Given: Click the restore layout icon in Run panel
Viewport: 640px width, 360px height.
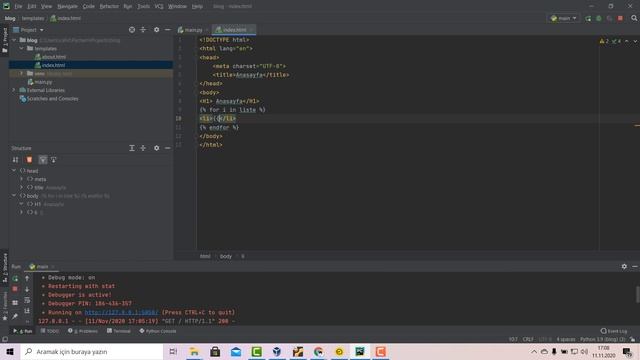Looking at the screenshot, I should (x=15, y=302).
